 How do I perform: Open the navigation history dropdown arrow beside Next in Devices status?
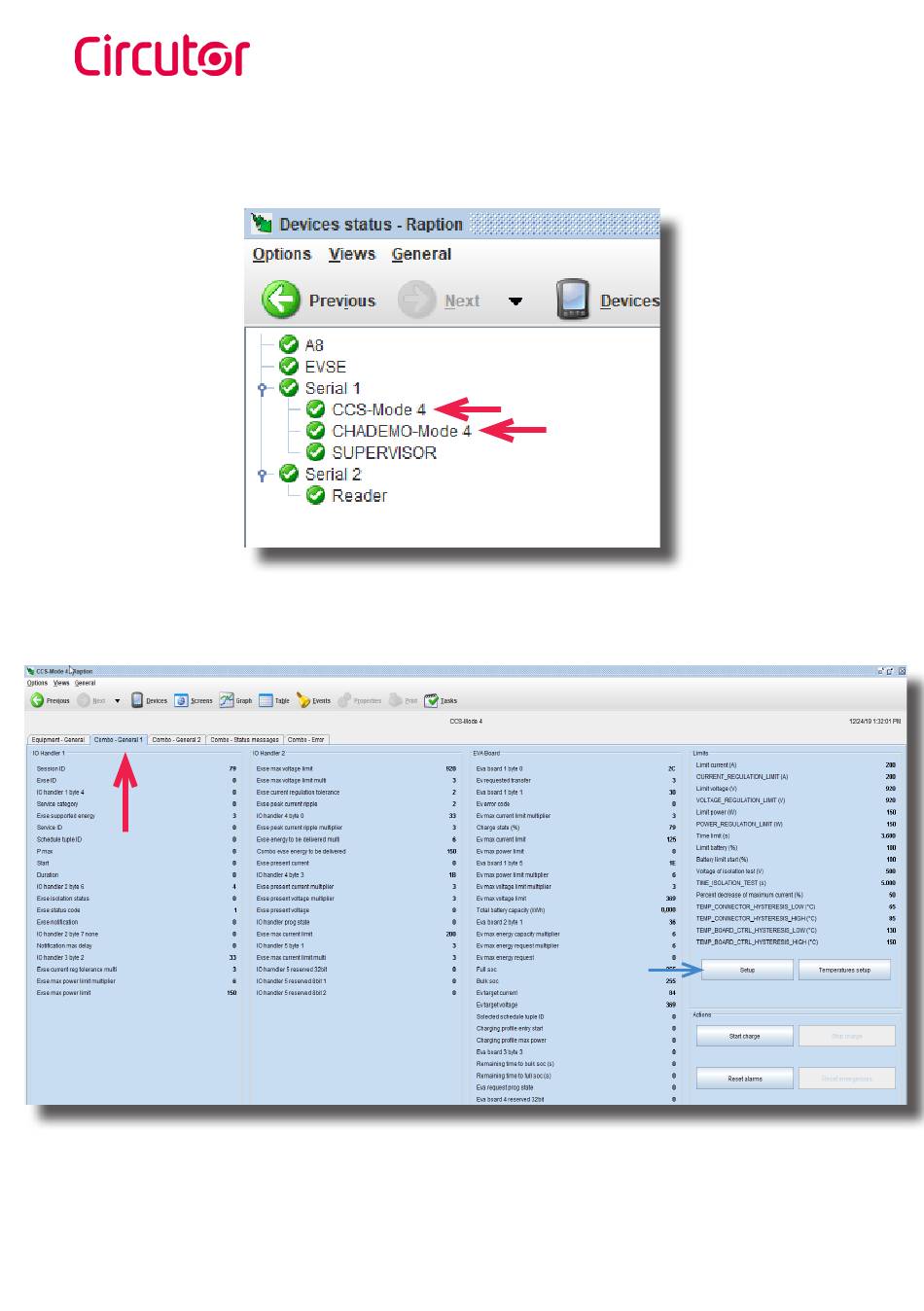(515, 301)
